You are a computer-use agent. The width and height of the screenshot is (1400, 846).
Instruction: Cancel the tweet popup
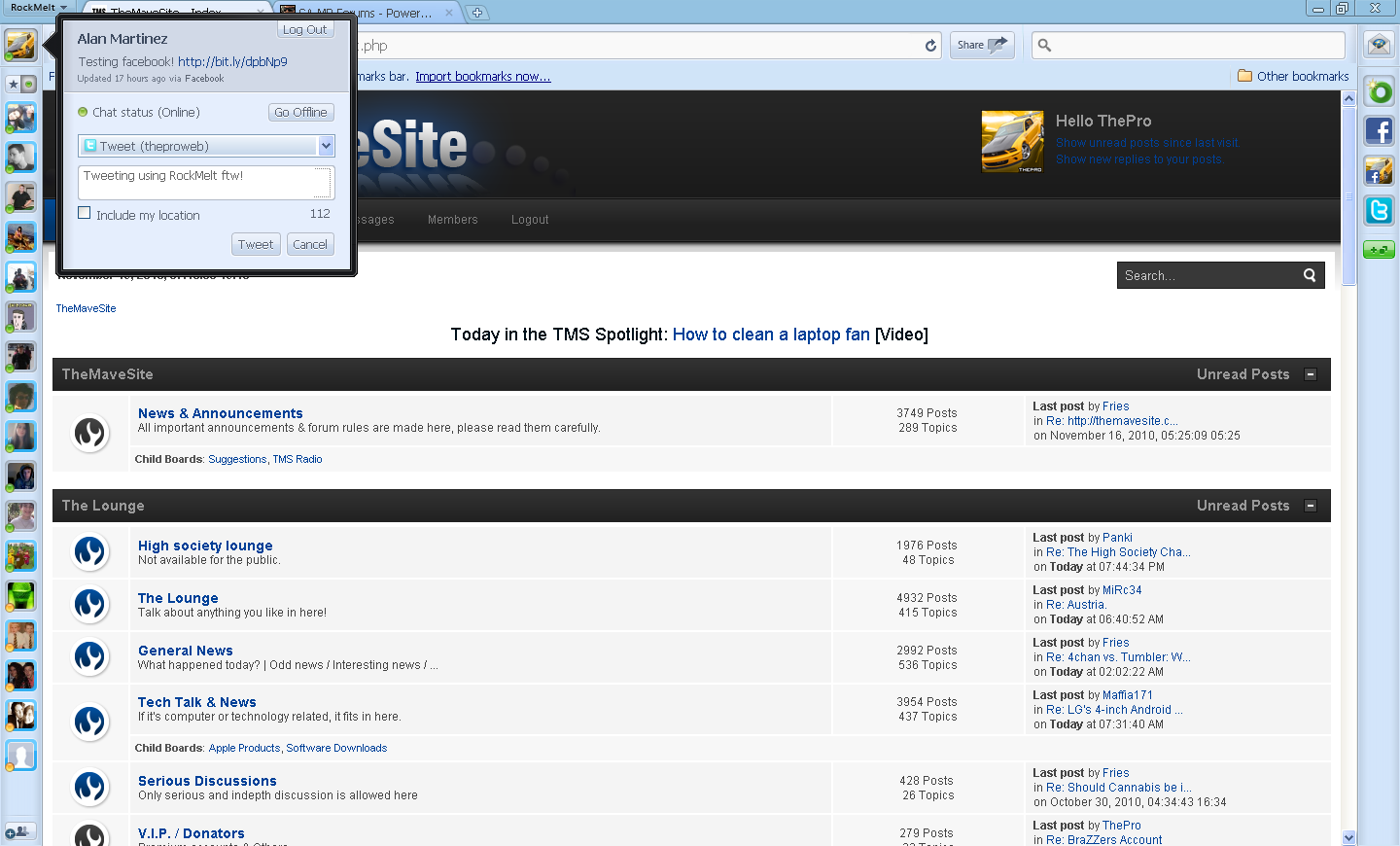click(310, 244)
